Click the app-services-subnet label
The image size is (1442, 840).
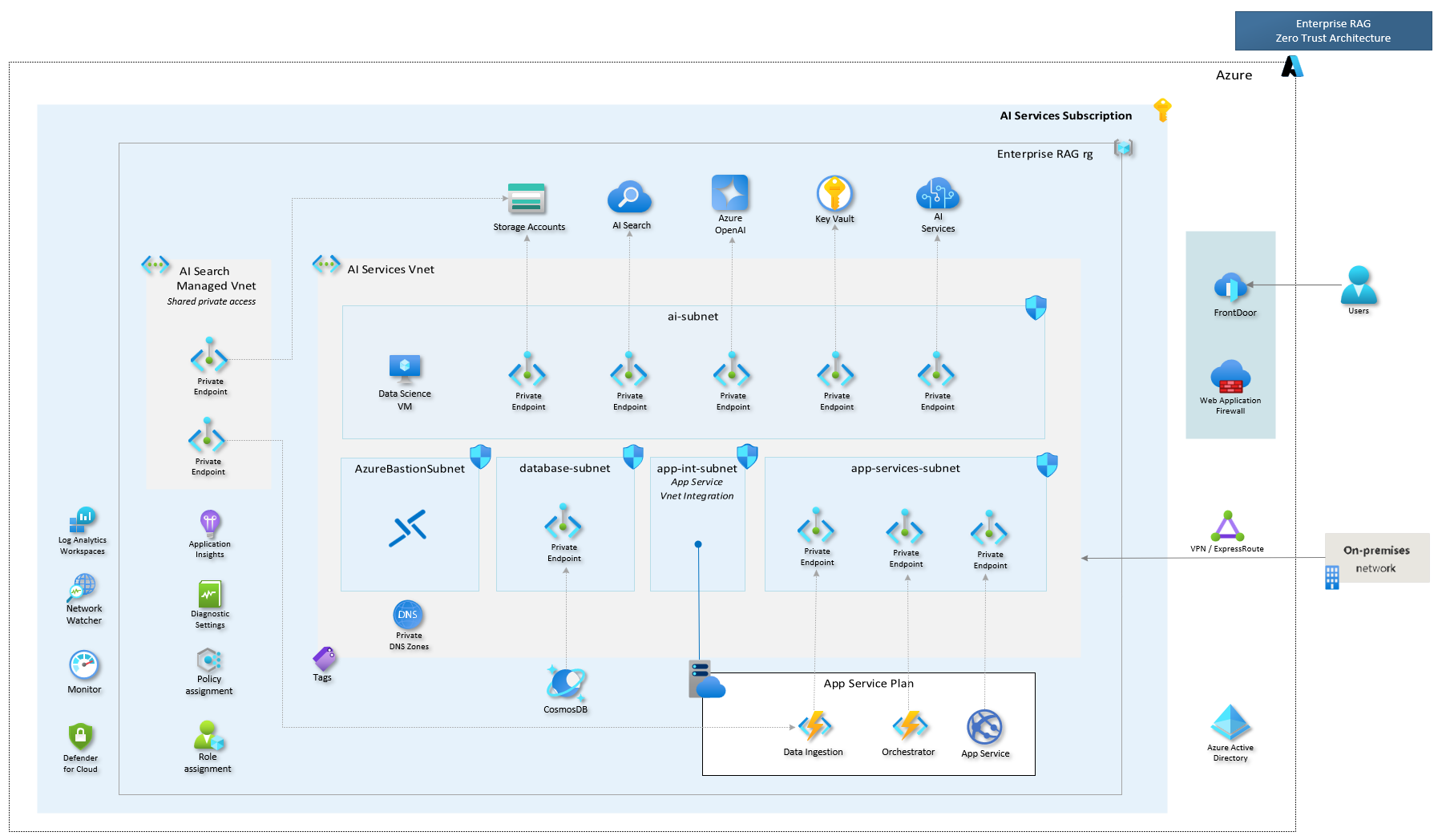coord(905,468)
